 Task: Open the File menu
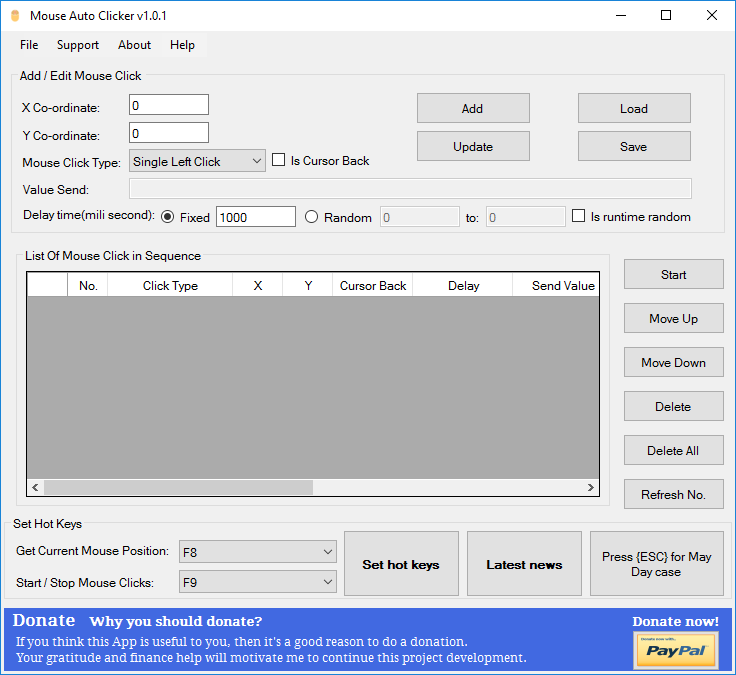(x=29, y=45)
